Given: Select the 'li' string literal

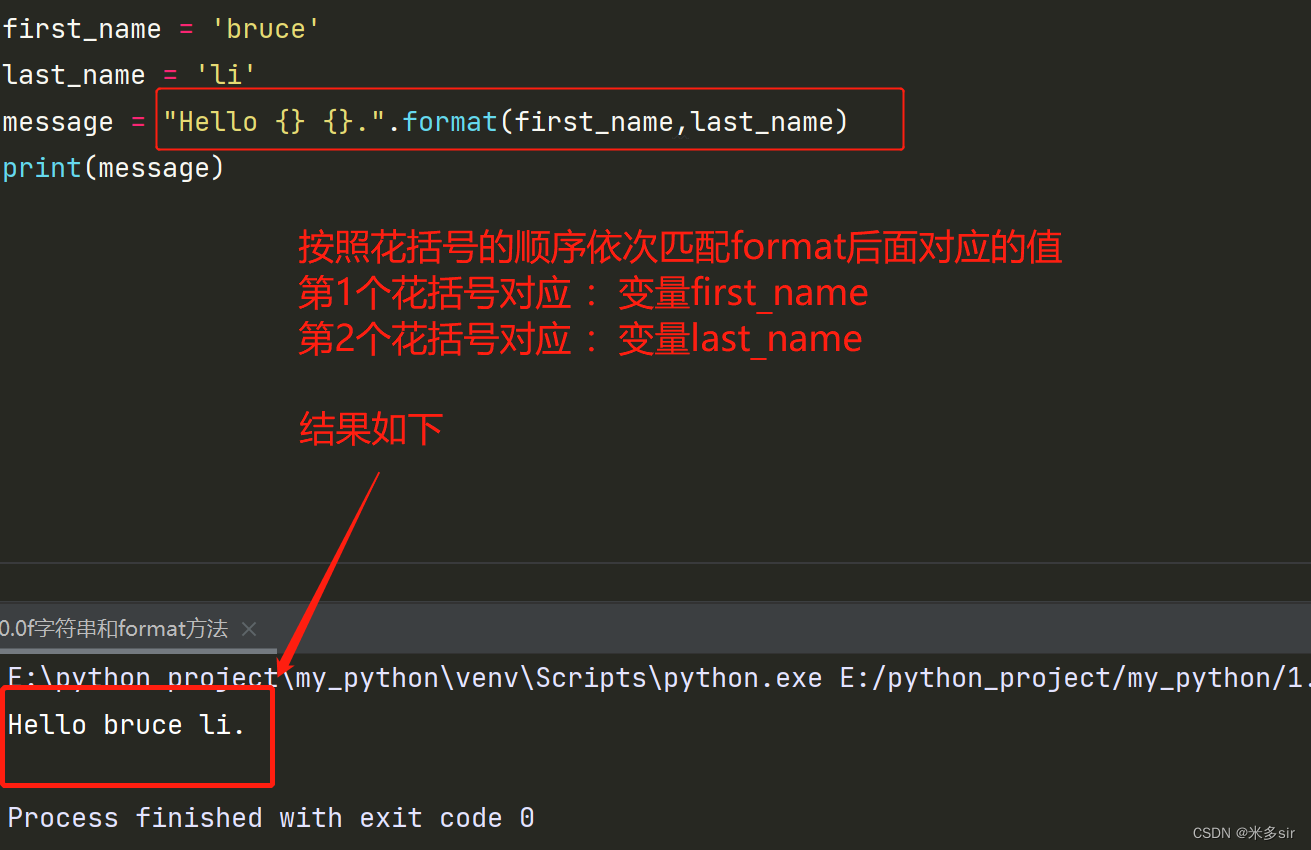Looking at the screenshot, I should click(x=224, y=74).
